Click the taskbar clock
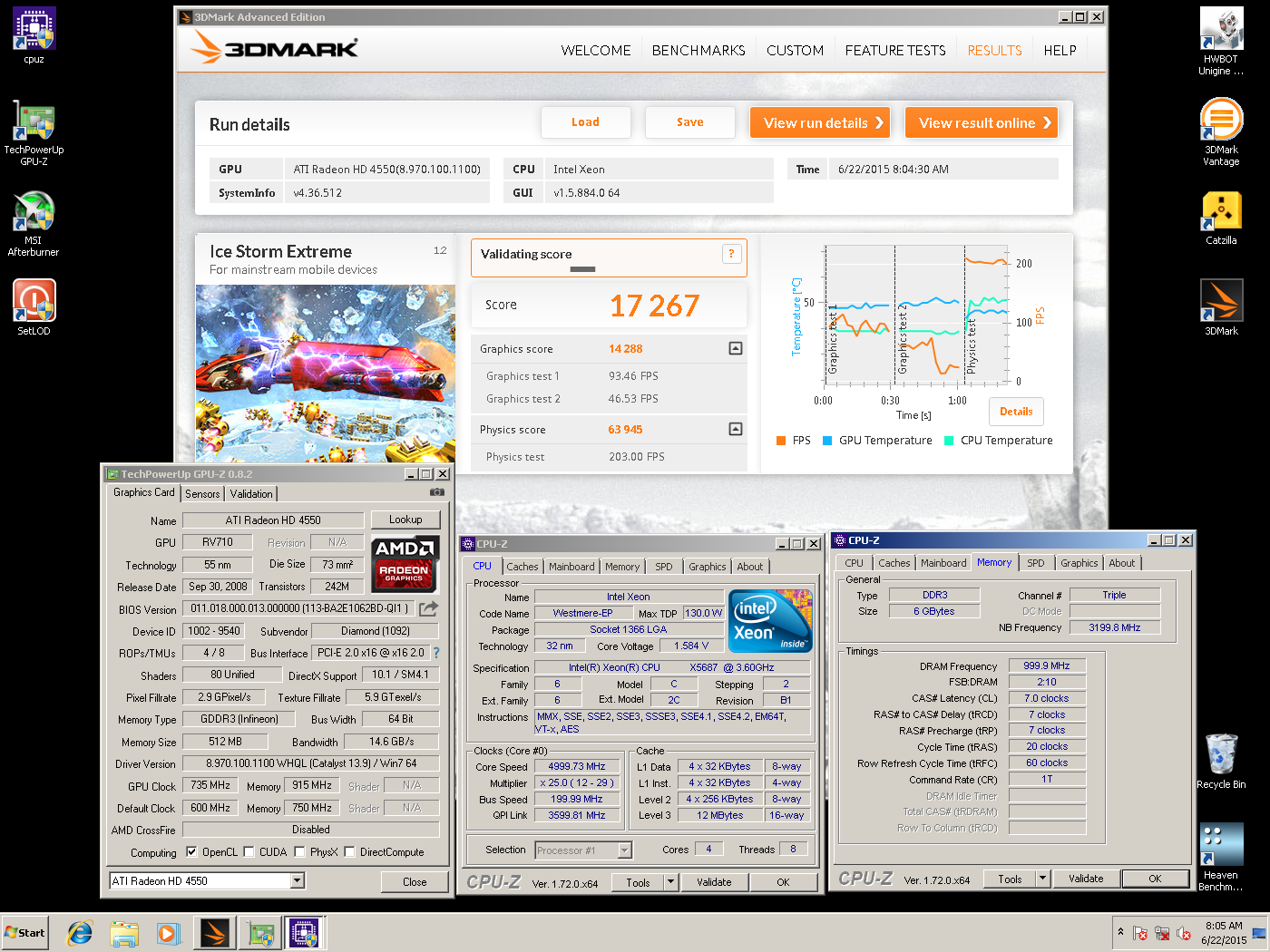The width and height of the screenshot is (1270, 952). click(x=1224, y=932)
